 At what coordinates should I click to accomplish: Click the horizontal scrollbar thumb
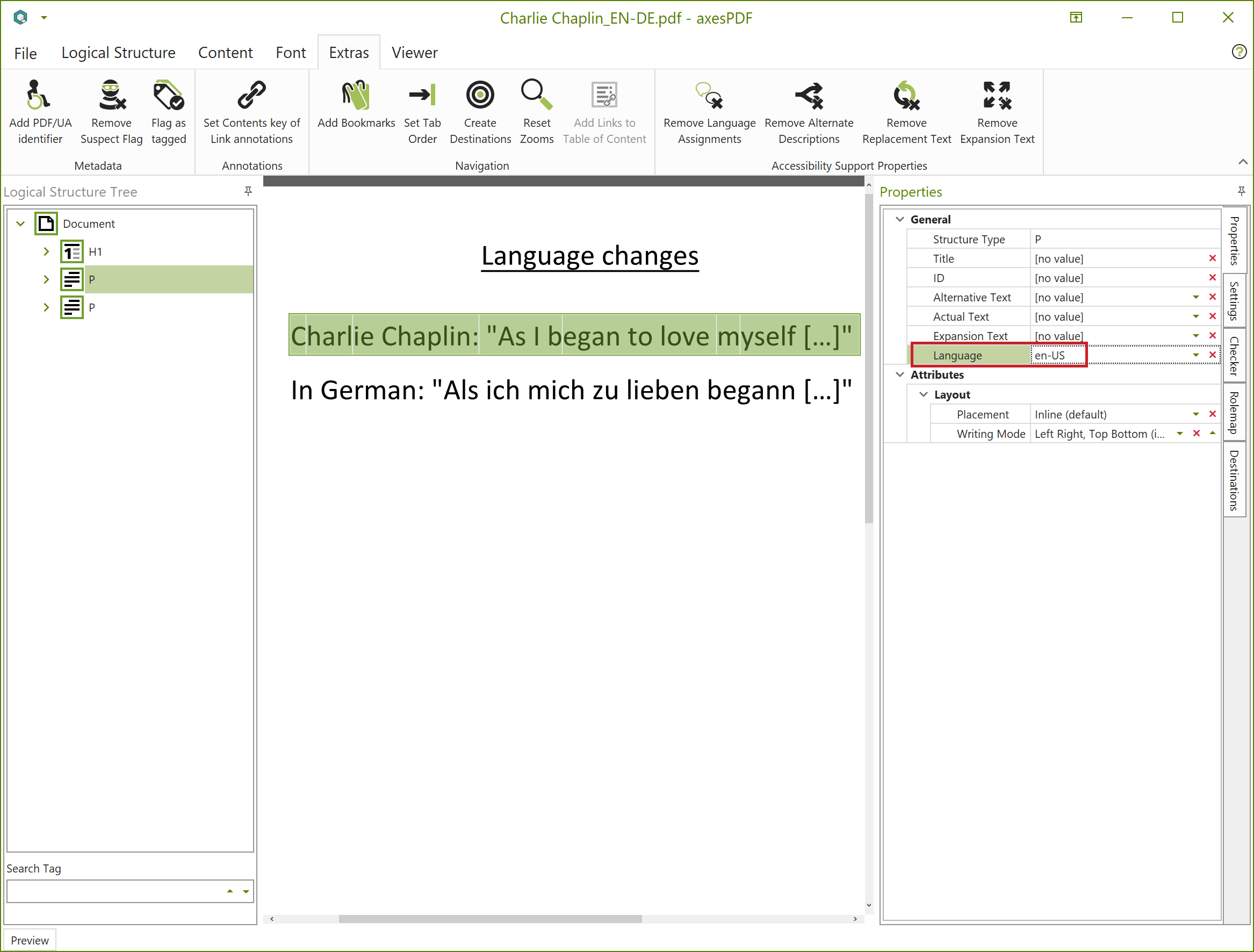(x=491, y=919)
